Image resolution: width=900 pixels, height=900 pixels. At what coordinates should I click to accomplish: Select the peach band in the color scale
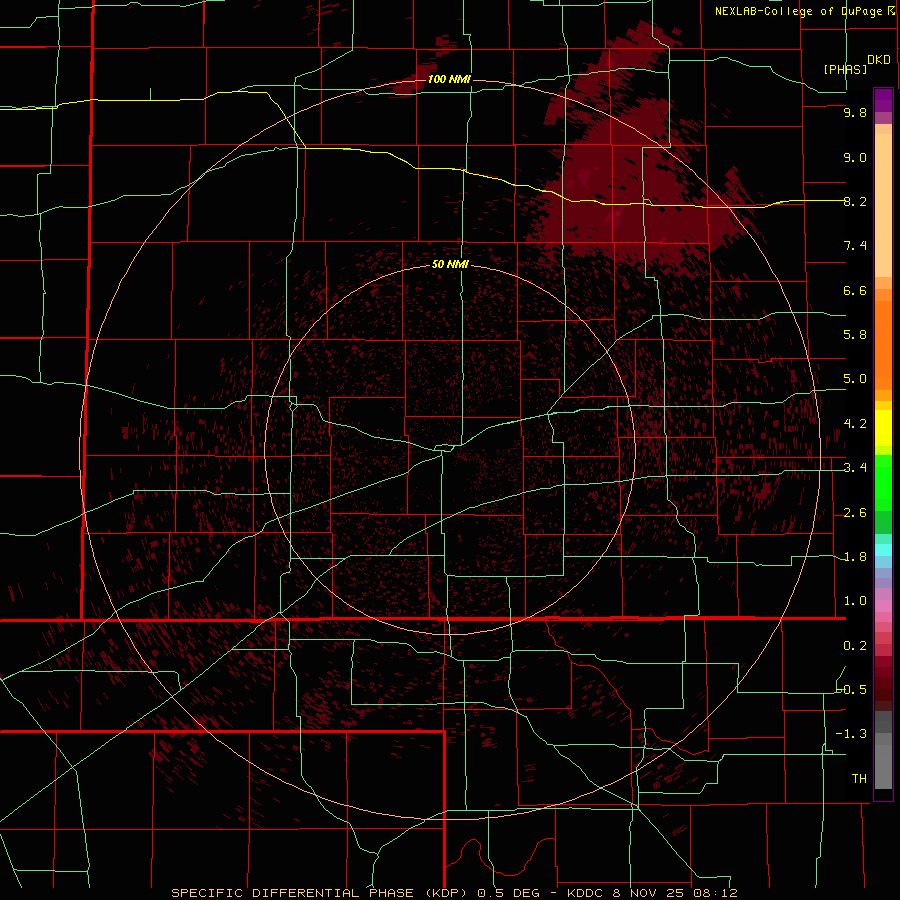883,205
